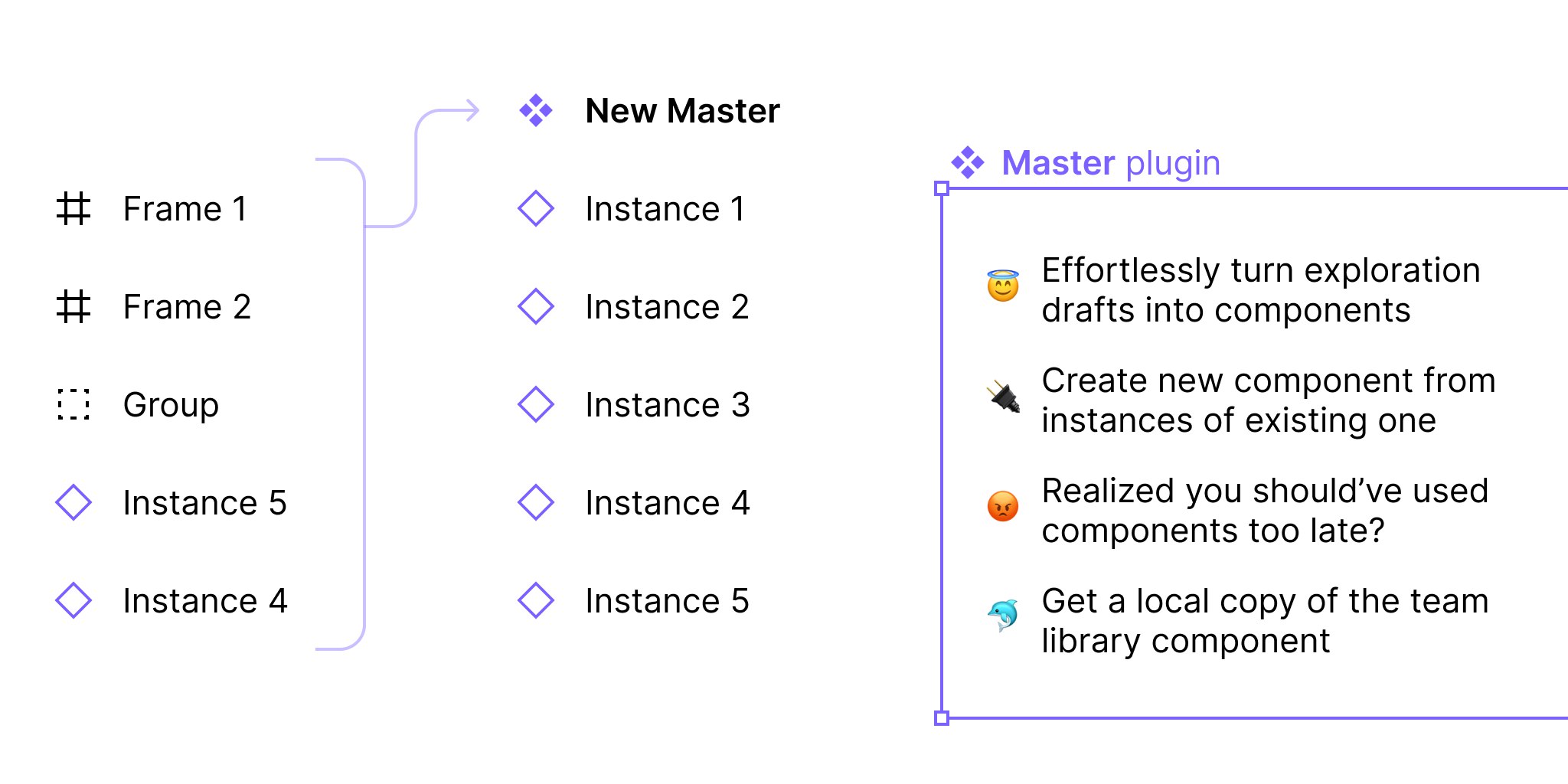This screenshot has height=784, width=1568.
Task: Click the diamond icon beside Instance 1
Action: [x=536, y=209]
